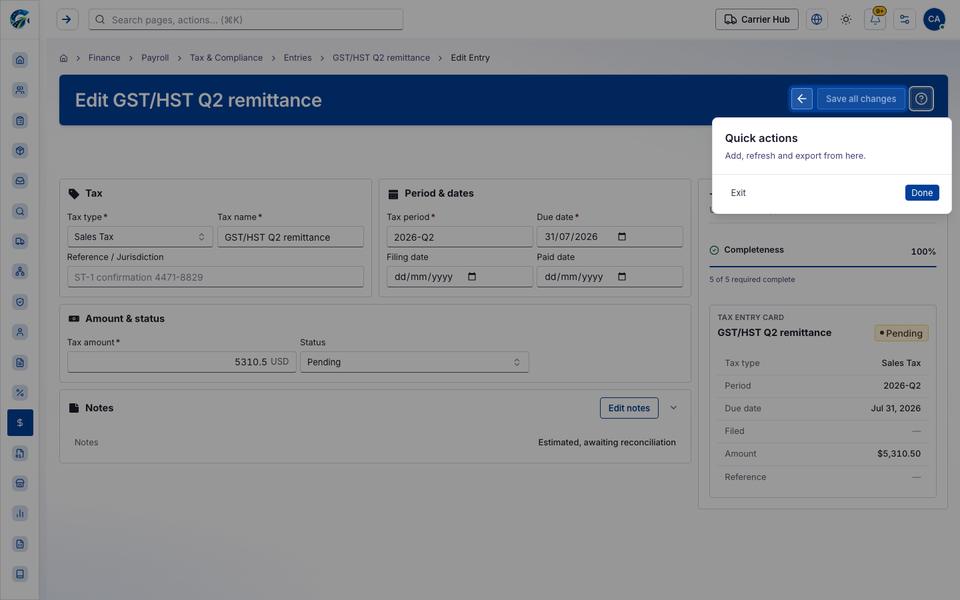The image size is (960, 600).
Task: Click the home icon in the breadcrumb
Action: [x=64, y=58]
